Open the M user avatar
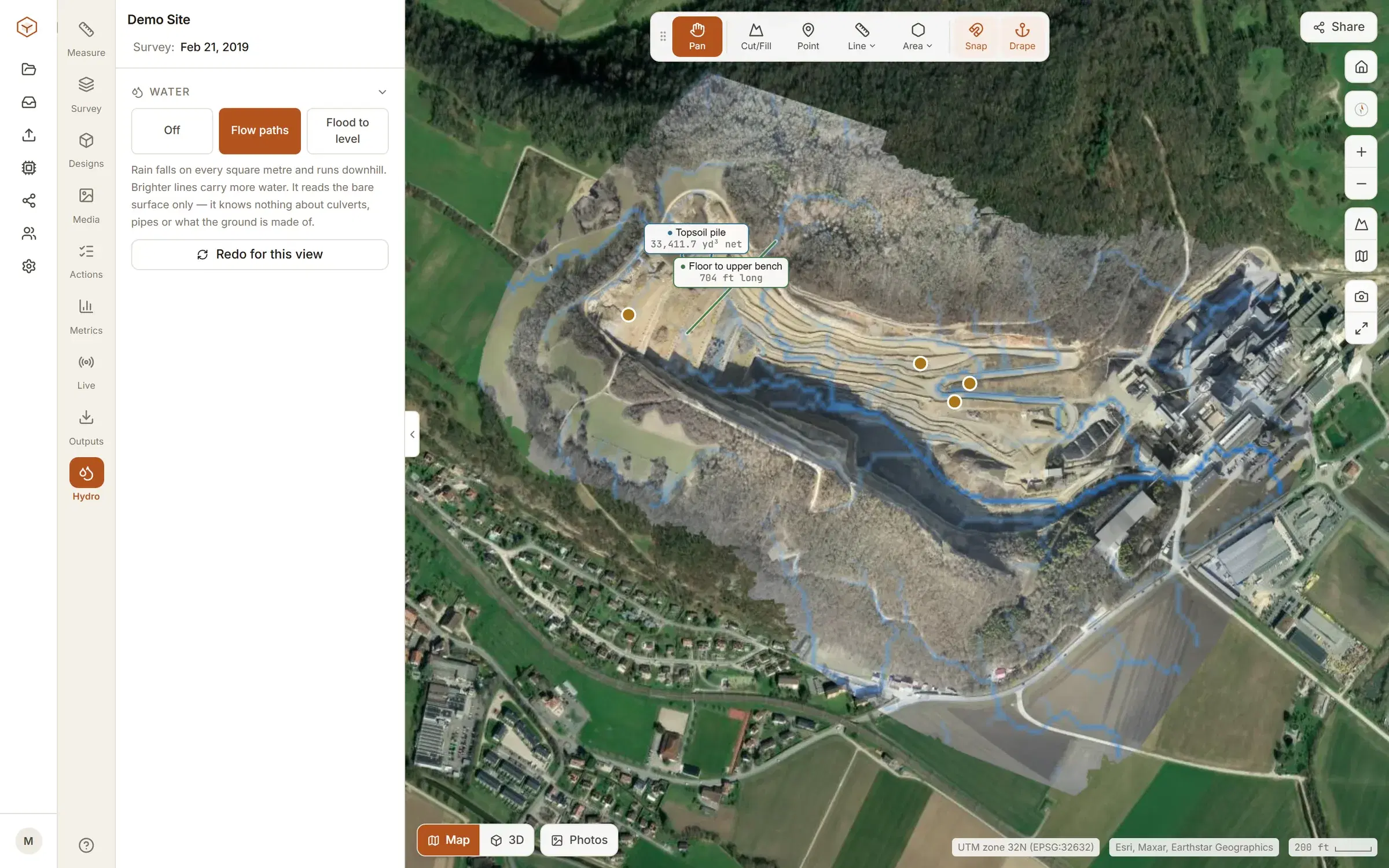The height and width of the screenshot is (868, 1389). [28, 841]
